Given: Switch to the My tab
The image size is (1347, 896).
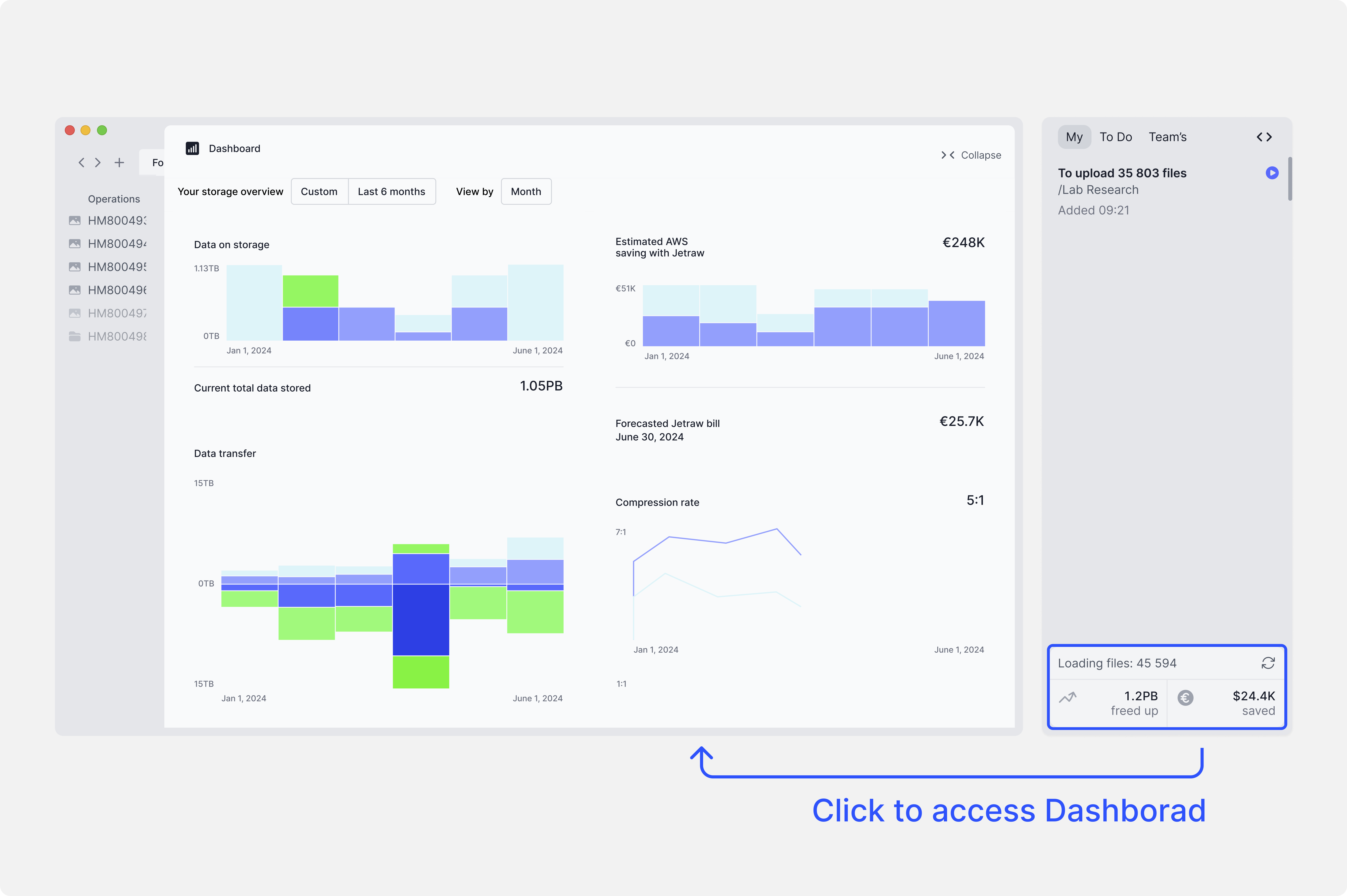Looking at the screenshot, I should [1074, 137].
